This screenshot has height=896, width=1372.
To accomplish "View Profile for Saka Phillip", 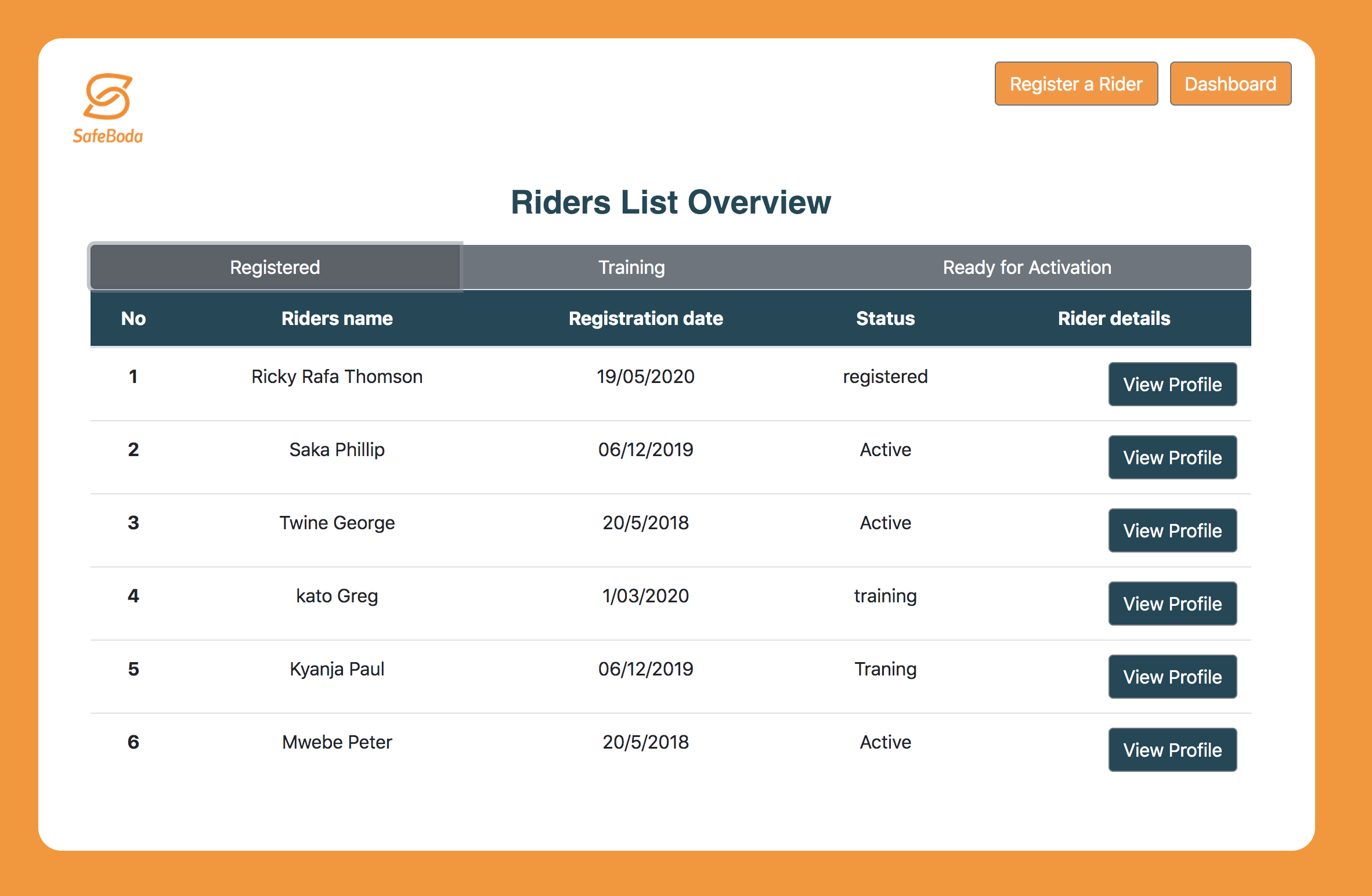I will point(1172,458).
